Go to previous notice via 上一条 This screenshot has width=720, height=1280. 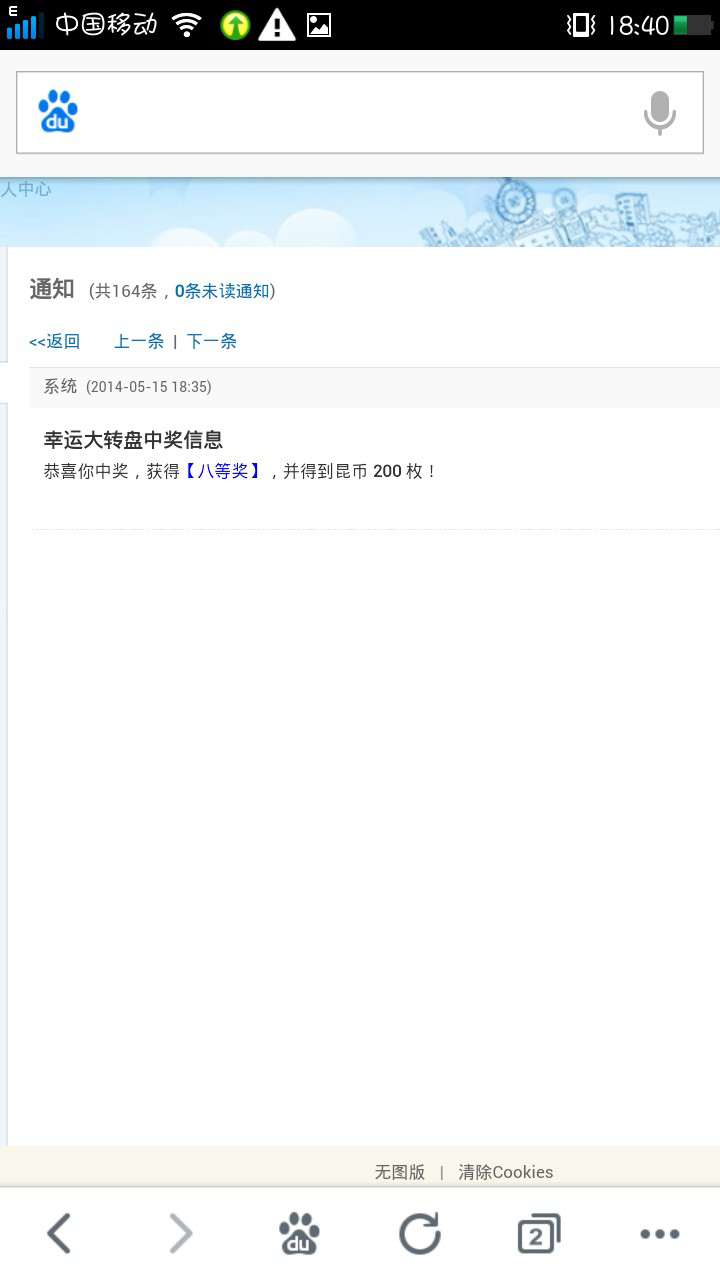(x=139, y=341)
